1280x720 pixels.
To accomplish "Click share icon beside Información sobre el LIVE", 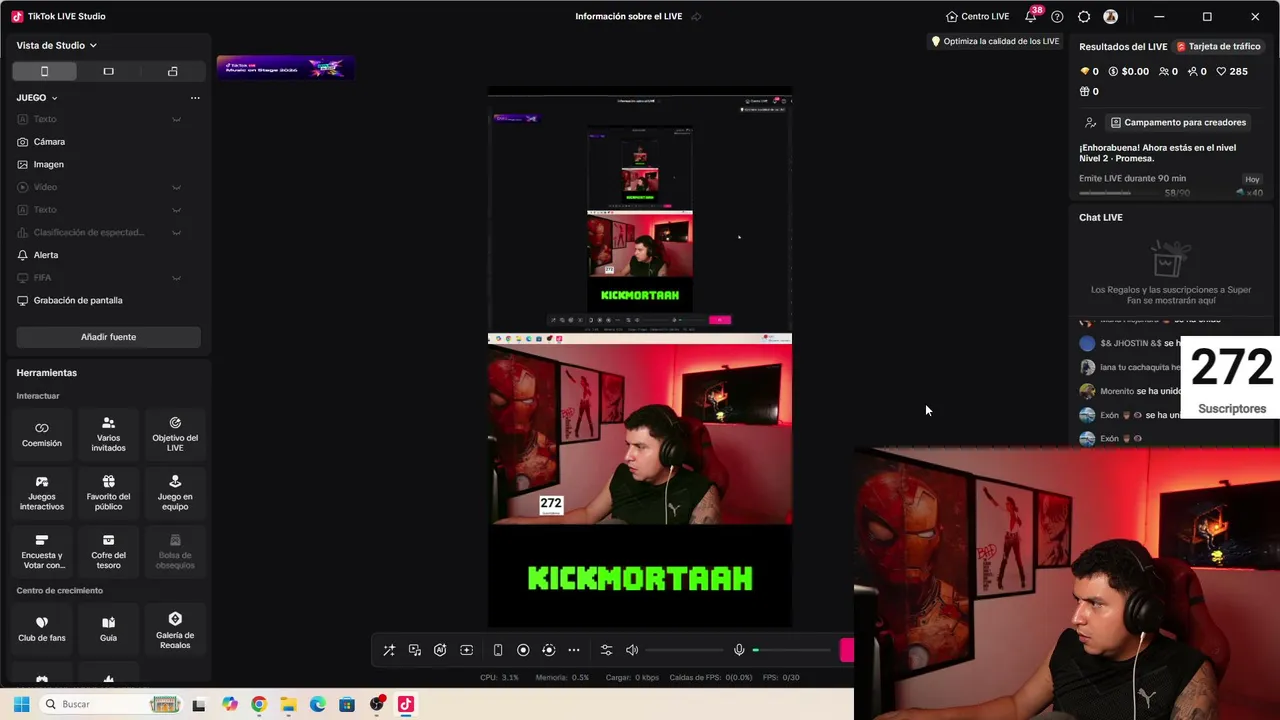I will 696,16.
